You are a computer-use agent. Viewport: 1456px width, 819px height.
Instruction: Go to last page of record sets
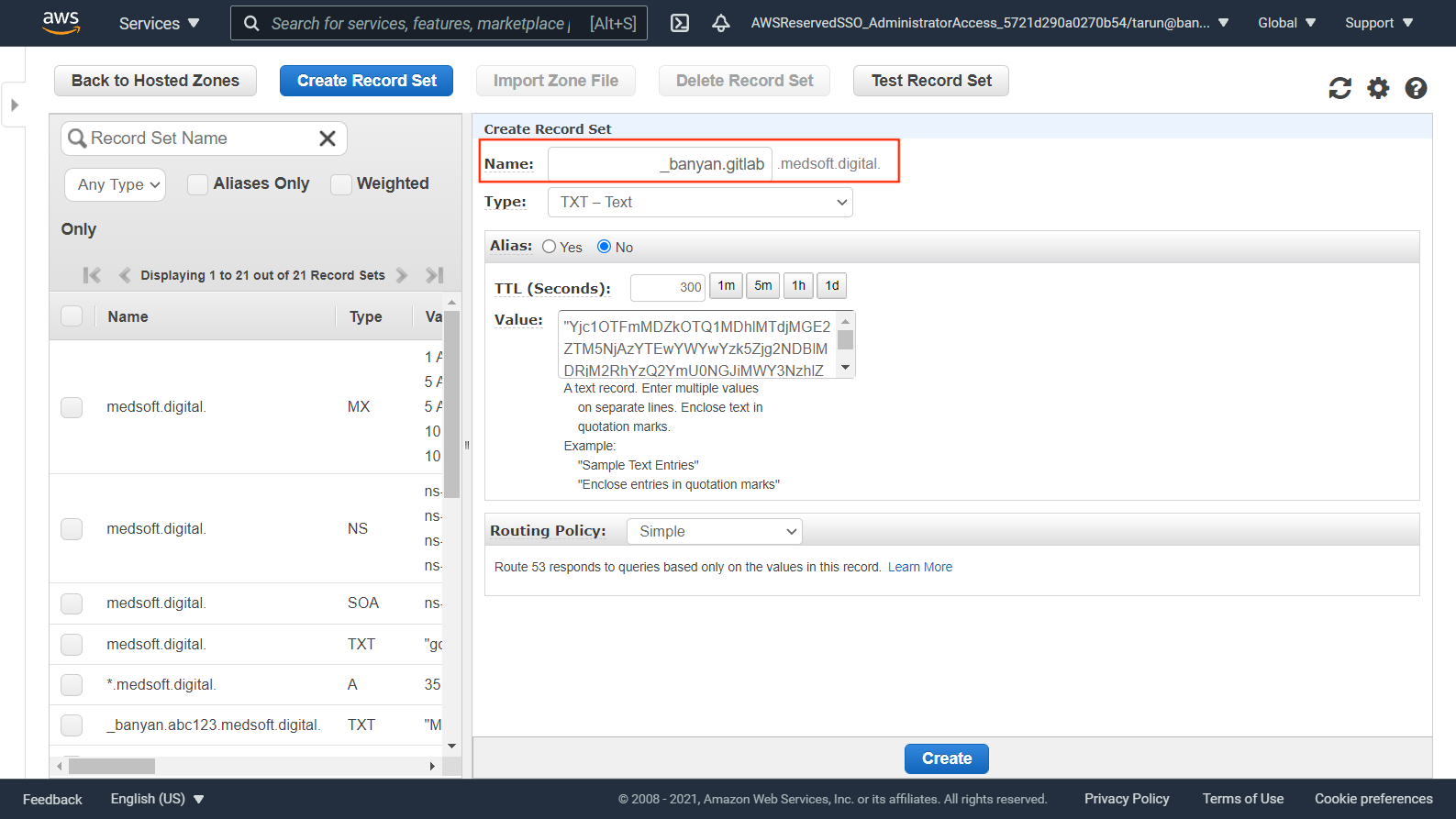click(435, 275)
